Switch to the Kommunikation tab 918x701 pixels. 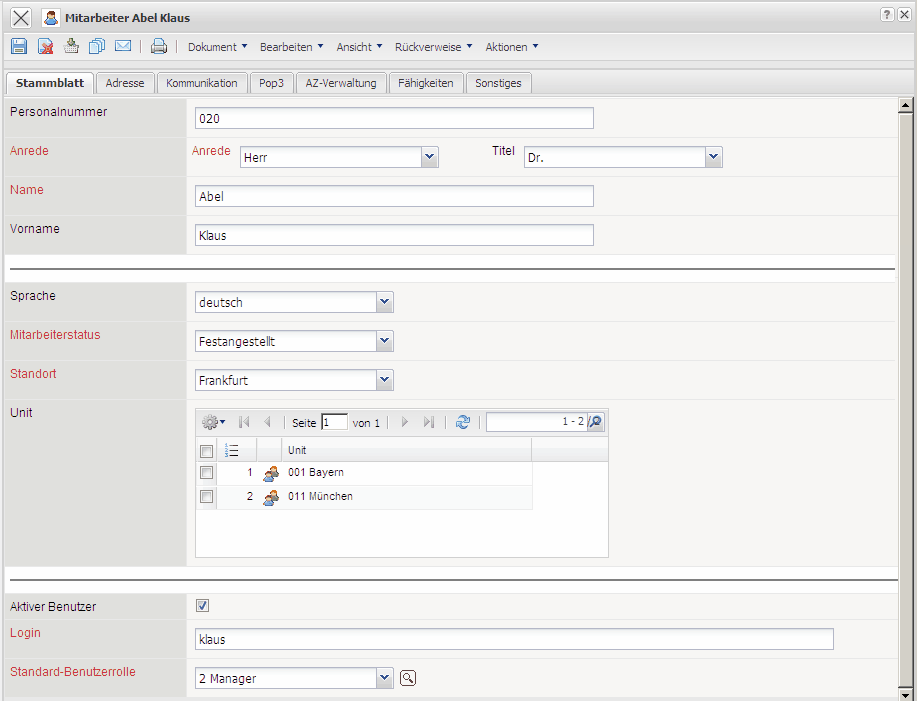tap(202, 83)
